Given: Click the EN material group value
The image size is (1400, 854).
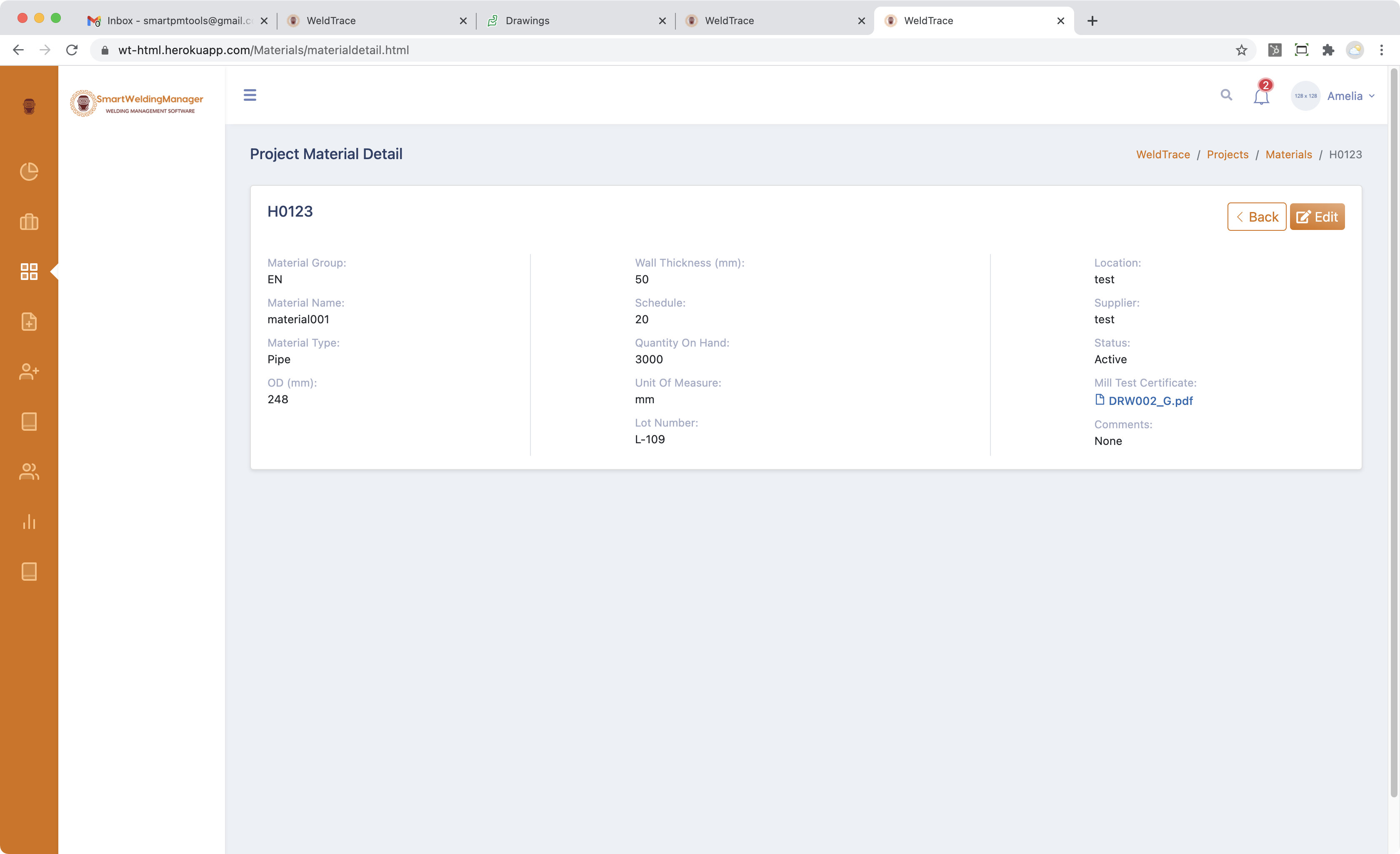Looking at the screenshot, I should (275, 280).
